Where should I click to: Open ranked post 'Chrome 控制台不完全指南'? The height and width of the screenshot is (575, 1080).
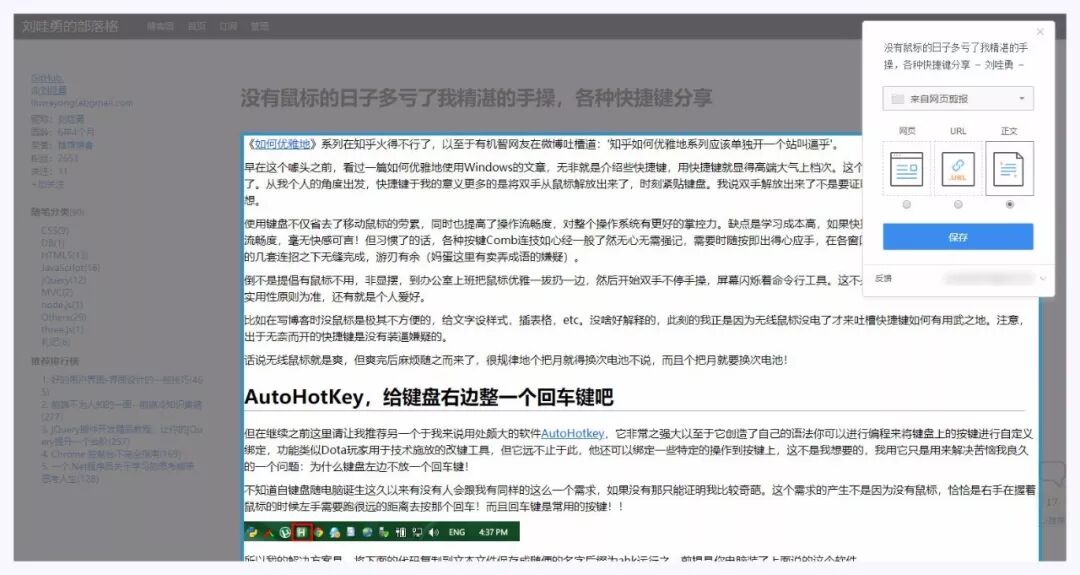point(111,453)
